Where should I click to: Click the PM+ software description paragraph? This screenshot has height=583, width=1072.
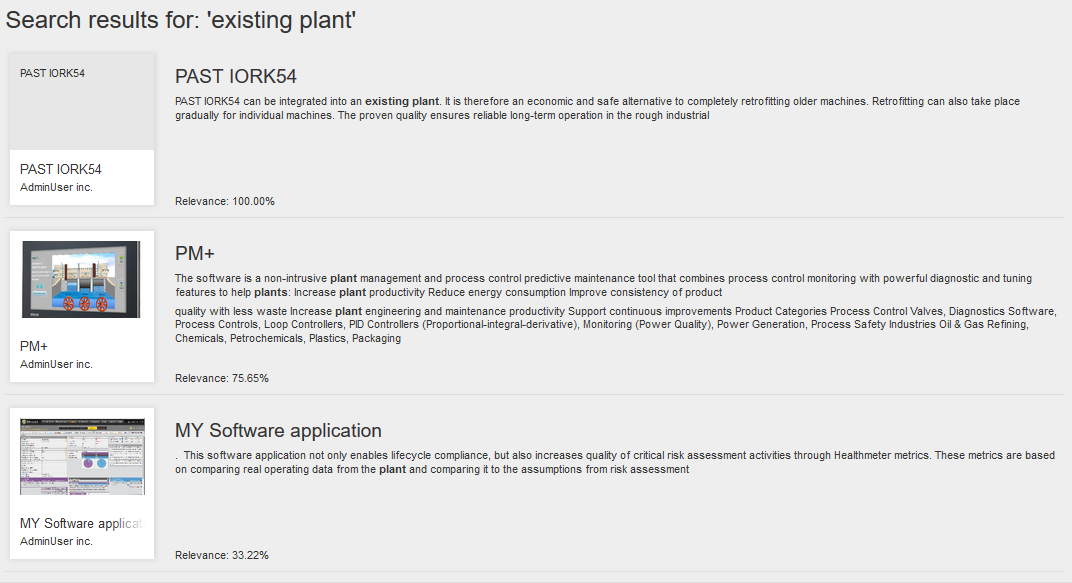tap(604, 286)
